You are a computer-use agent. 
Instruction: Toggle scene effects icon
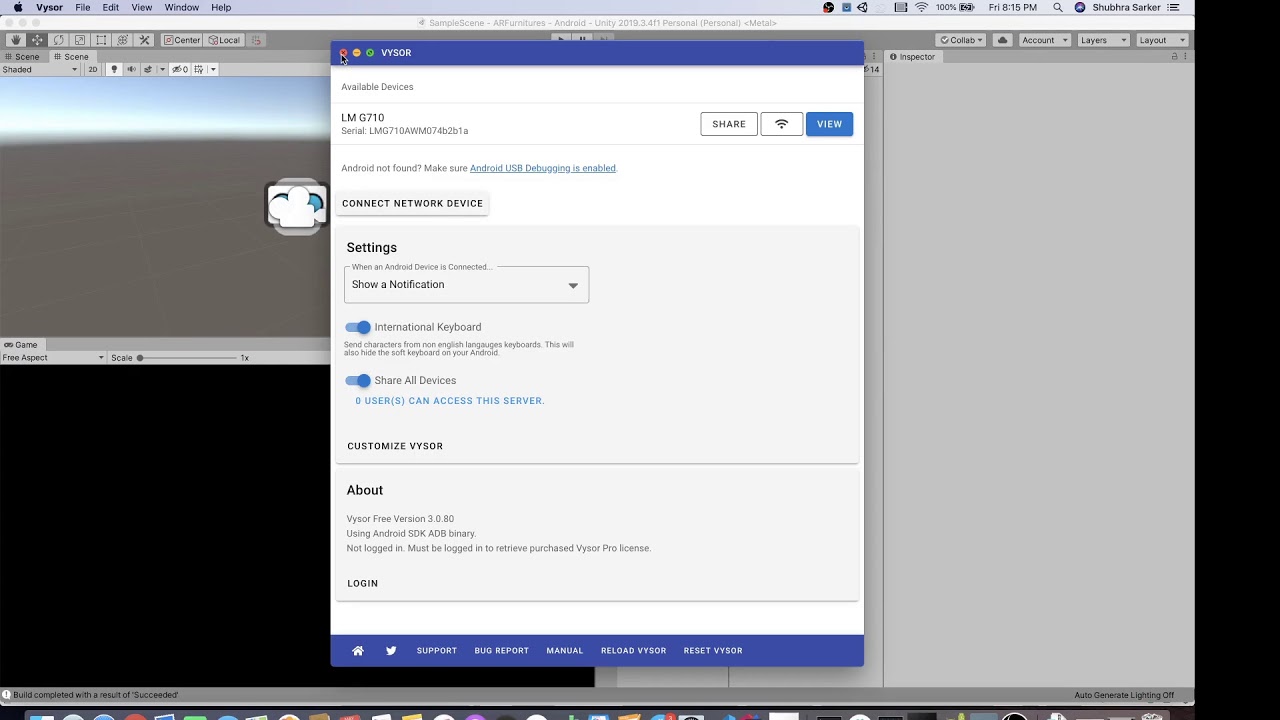pyautogui.click(x=148, y=70)
